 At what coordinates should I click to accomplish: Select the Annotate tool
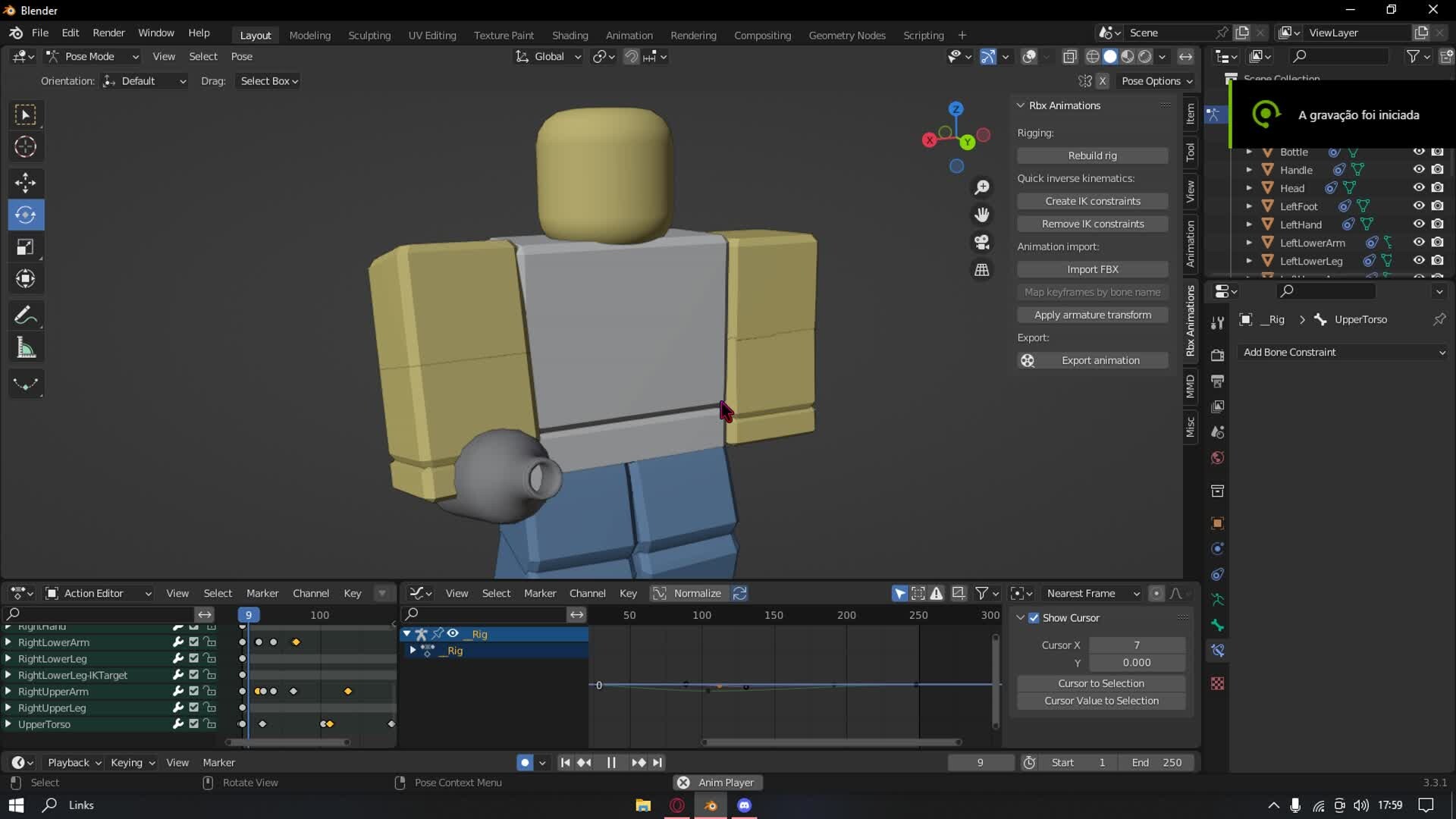click(25, 315)
